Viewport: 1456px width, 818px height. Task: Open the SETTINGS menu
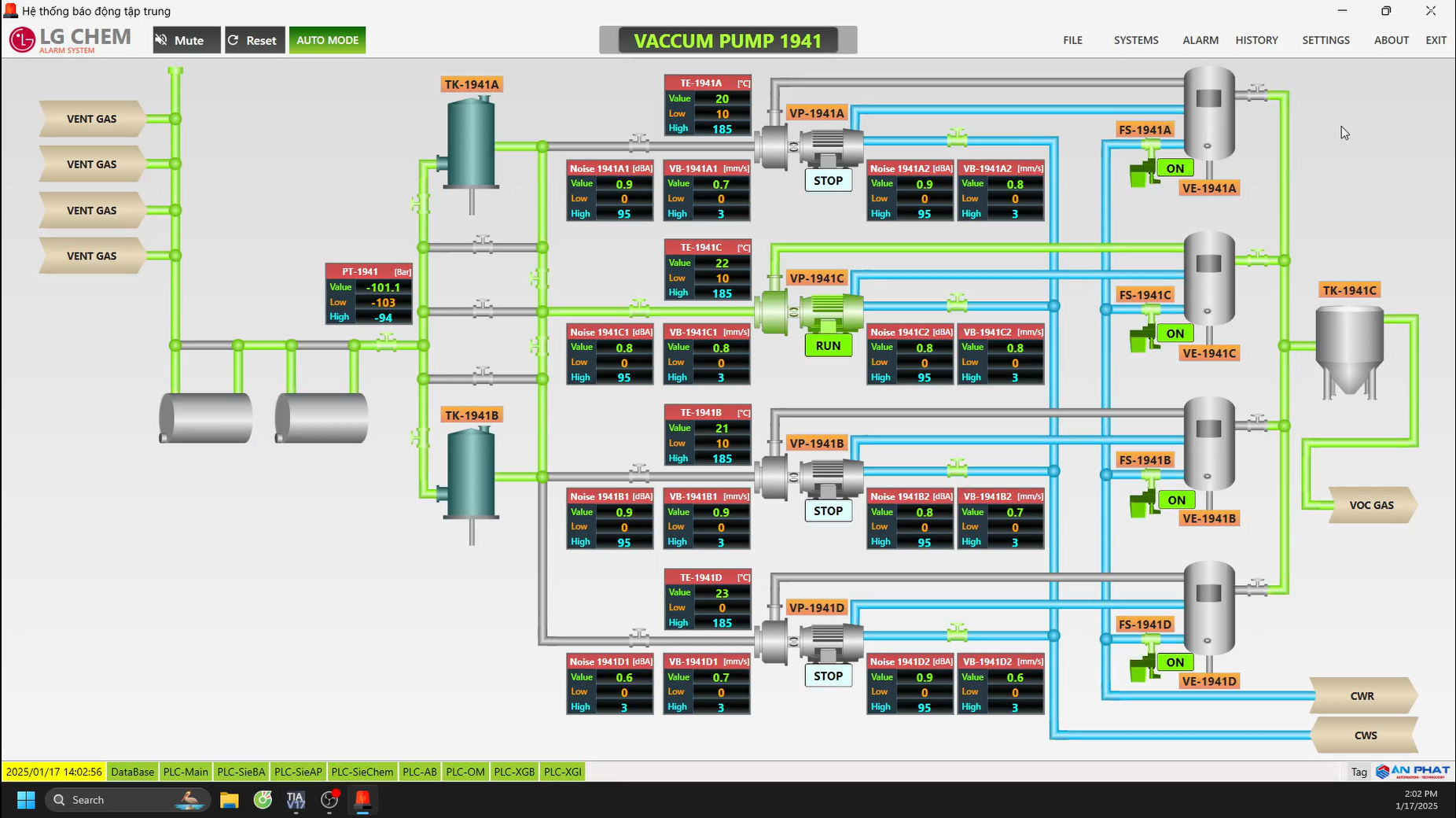coord(1325,40)
